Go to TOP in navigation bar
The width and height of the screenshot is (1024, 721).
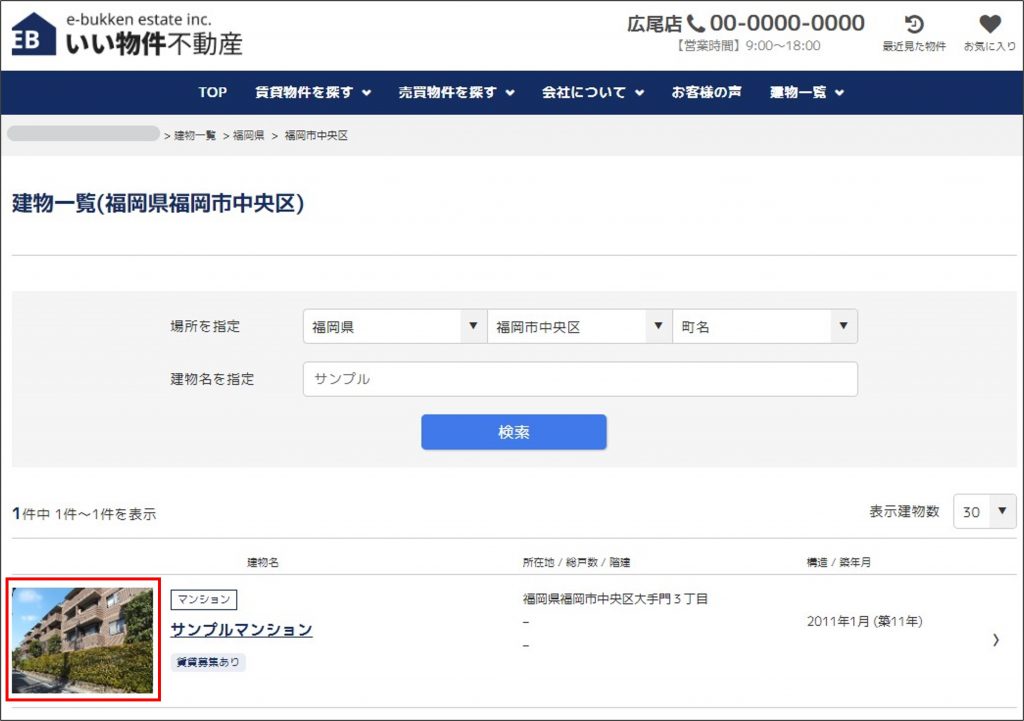point(212,92)
